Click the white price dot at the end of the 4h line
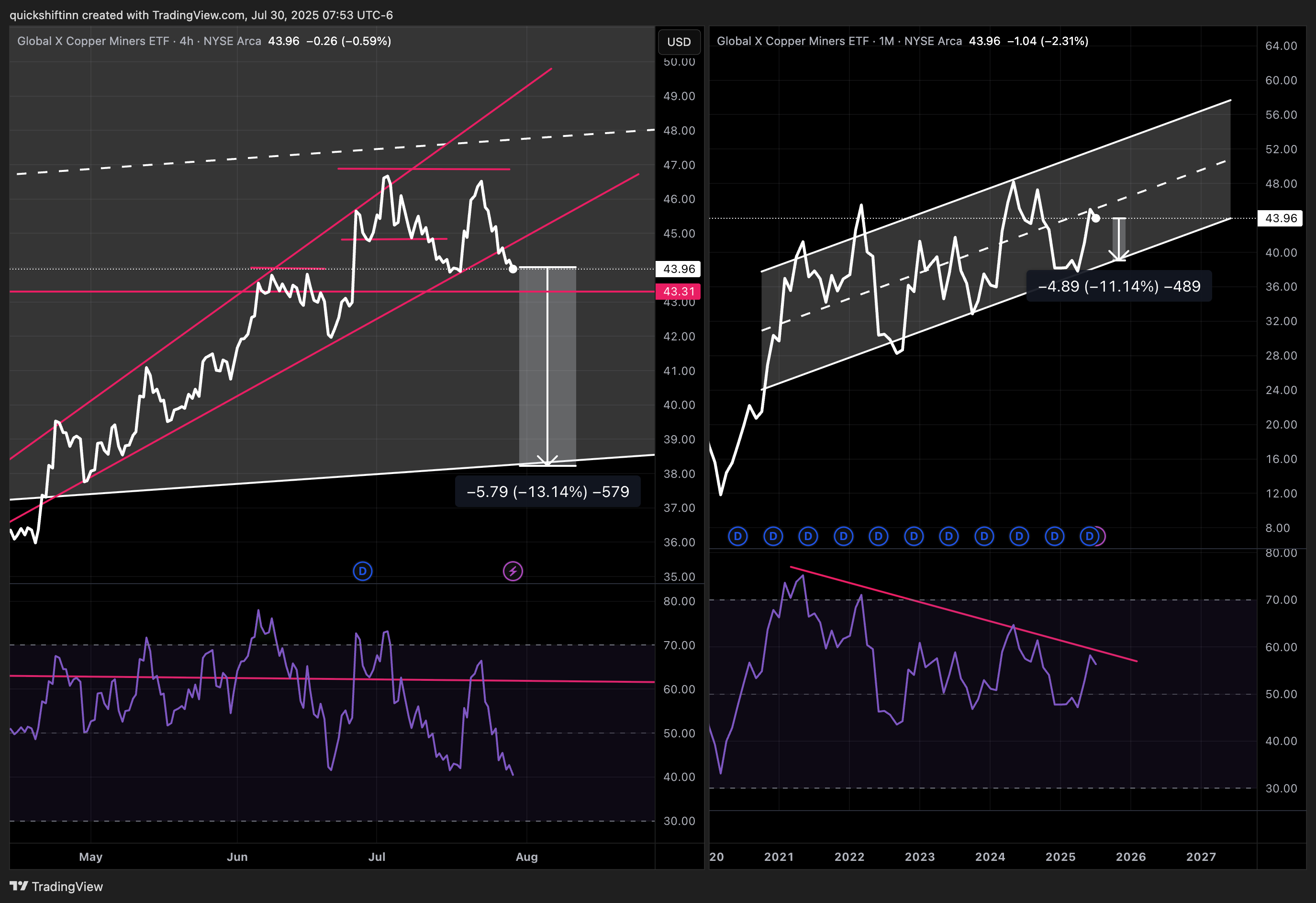1316x903 pixels. pyautogui.click(x=513, y=269)
